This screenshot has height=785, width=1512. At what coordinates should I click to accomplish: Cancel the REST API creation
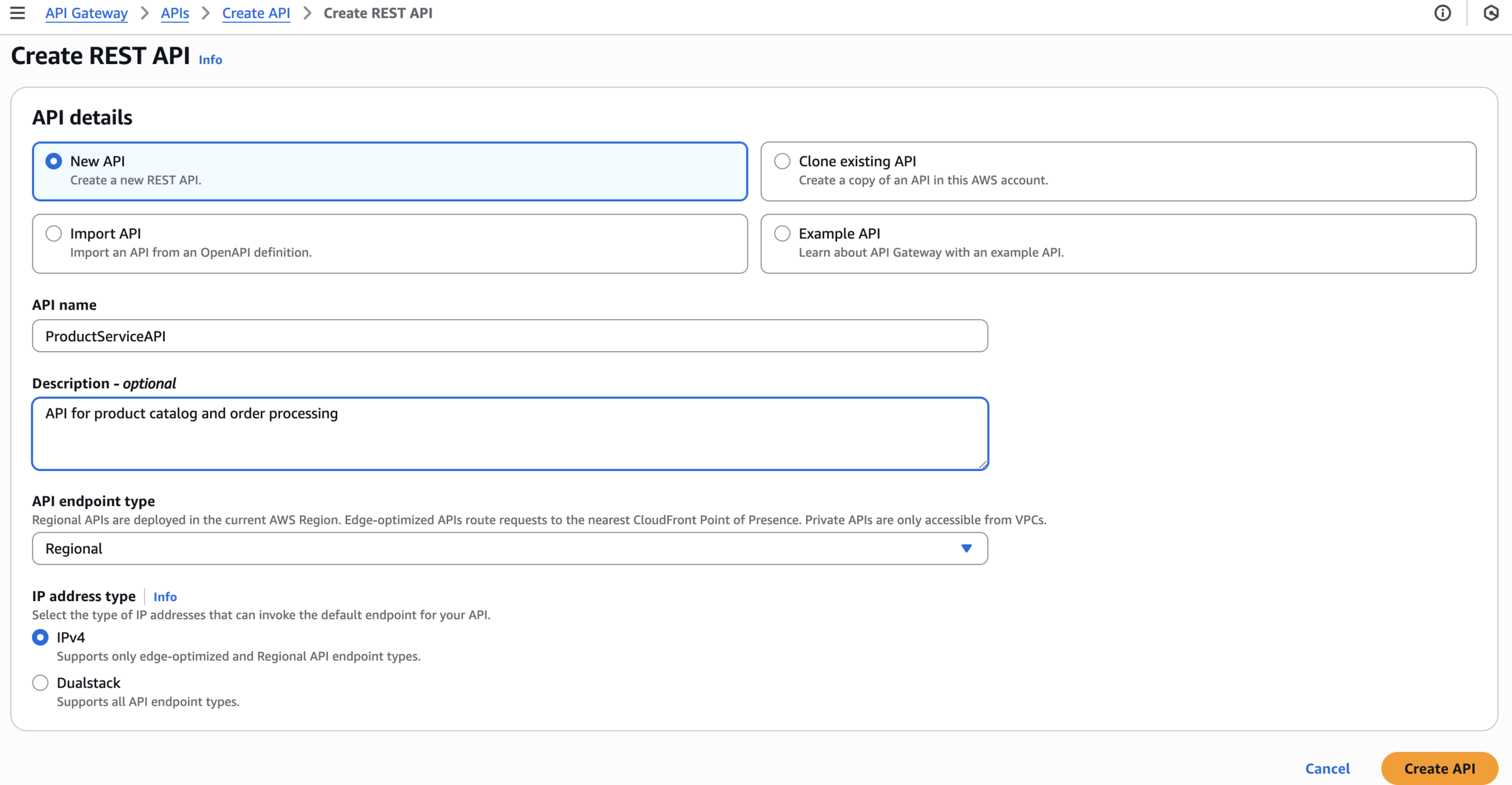(1327, 768)
